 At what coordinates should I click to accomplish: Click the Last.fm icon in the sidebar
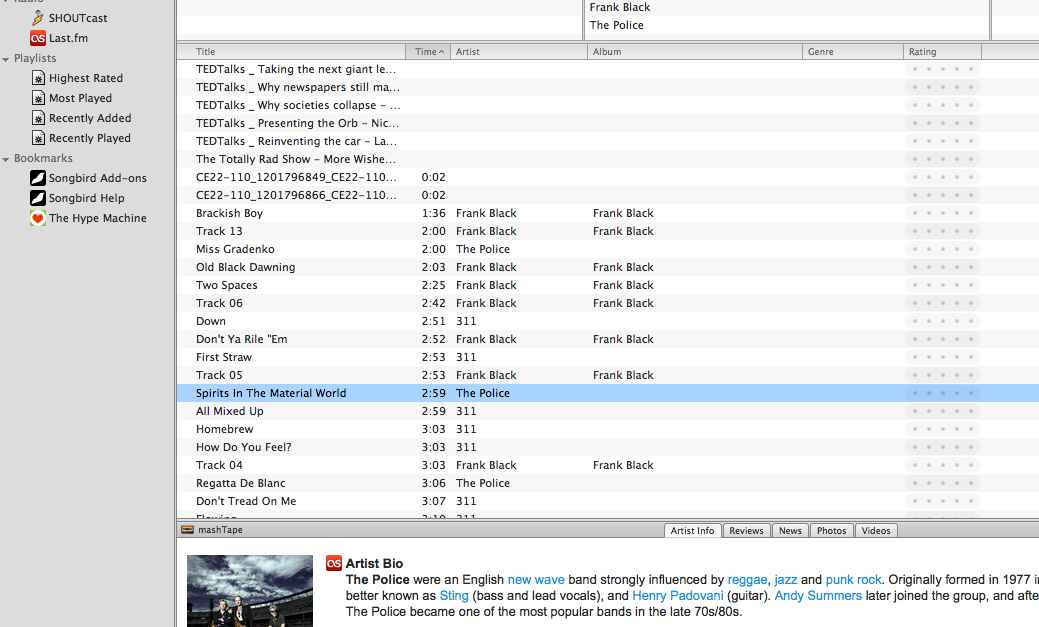(x=38, y=38)
